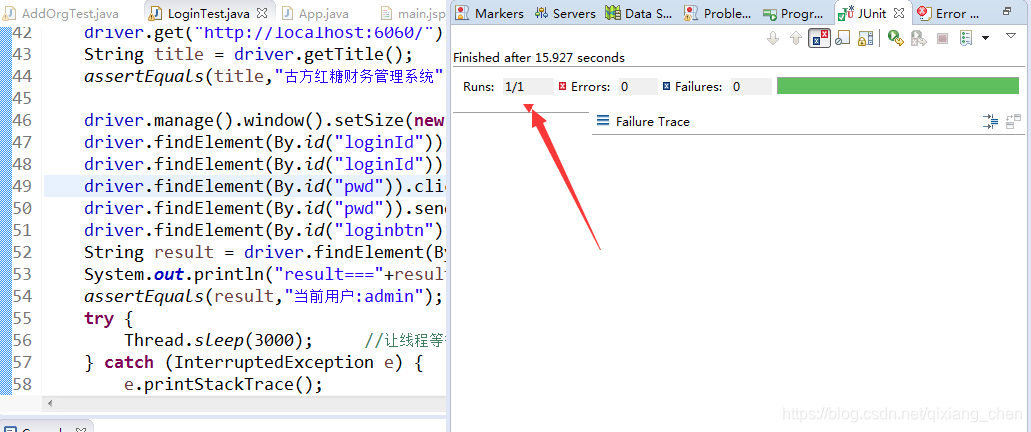1031x432 pixels.
Task: Click 'assertEquals(result' on line 54
Action: point(177,296)
